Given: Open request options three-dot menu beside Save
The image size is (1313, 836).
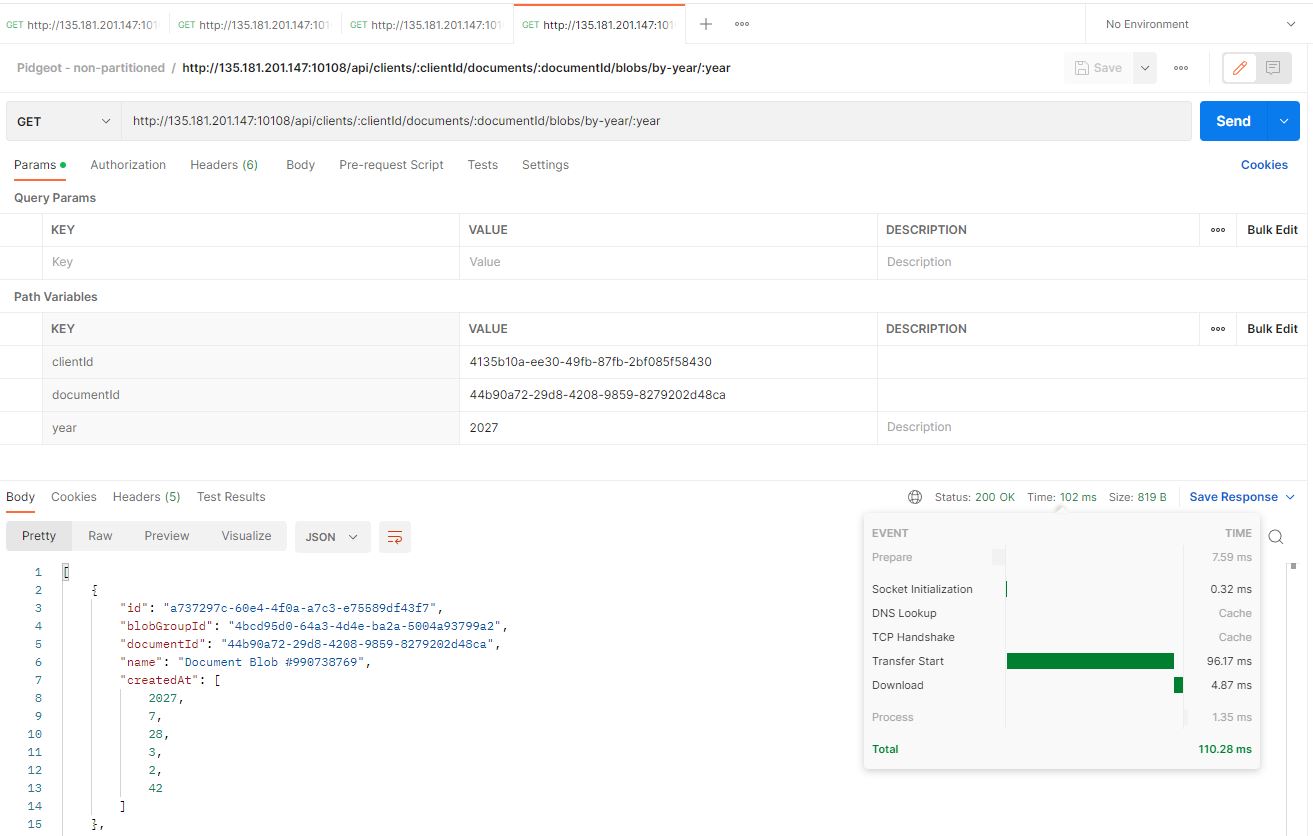Looking at the screenshot, I should (1181, 68).
